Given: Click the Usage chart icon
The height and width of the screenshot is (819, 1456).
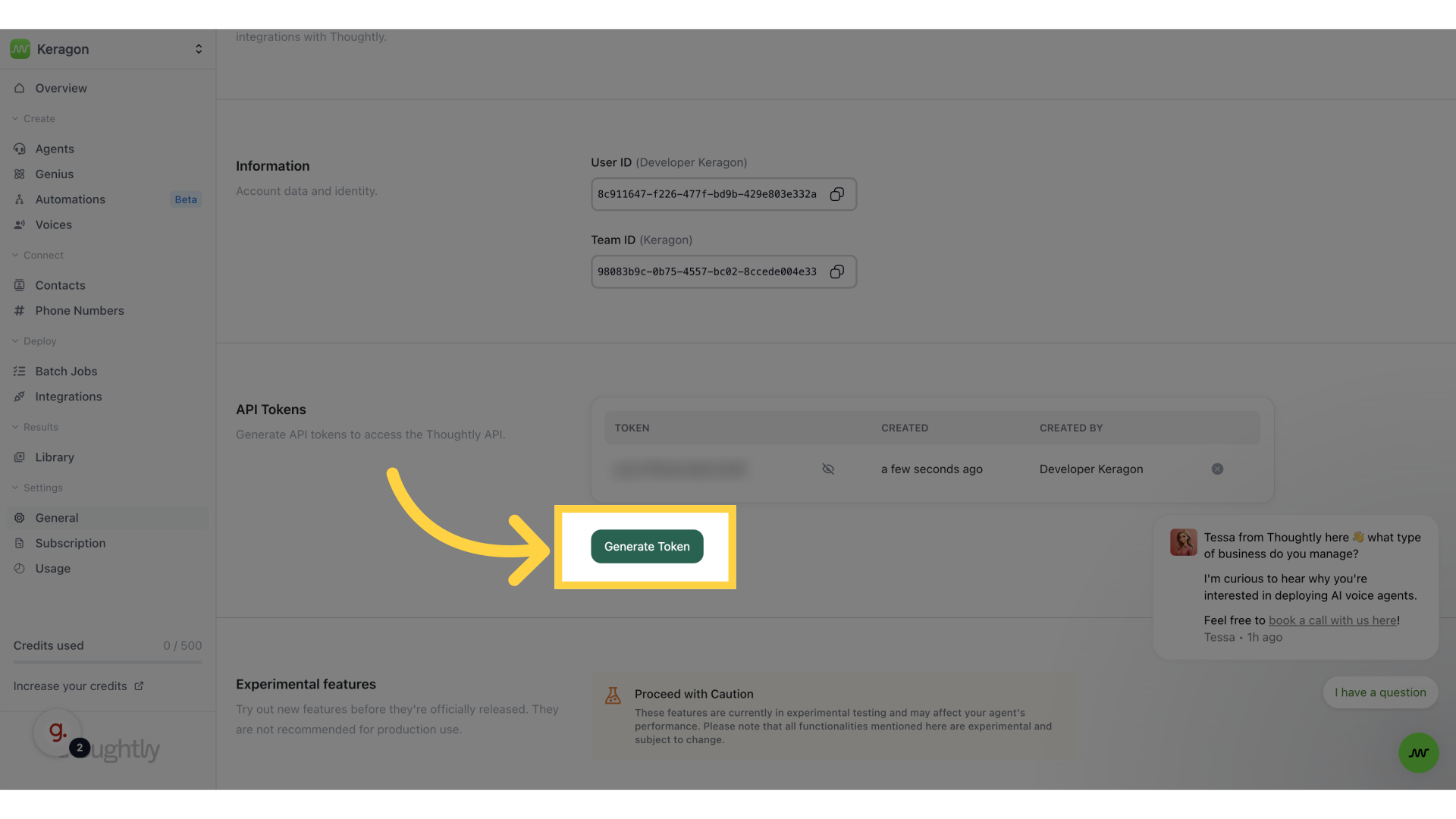Looking at the screenshot, I should 20,568.
